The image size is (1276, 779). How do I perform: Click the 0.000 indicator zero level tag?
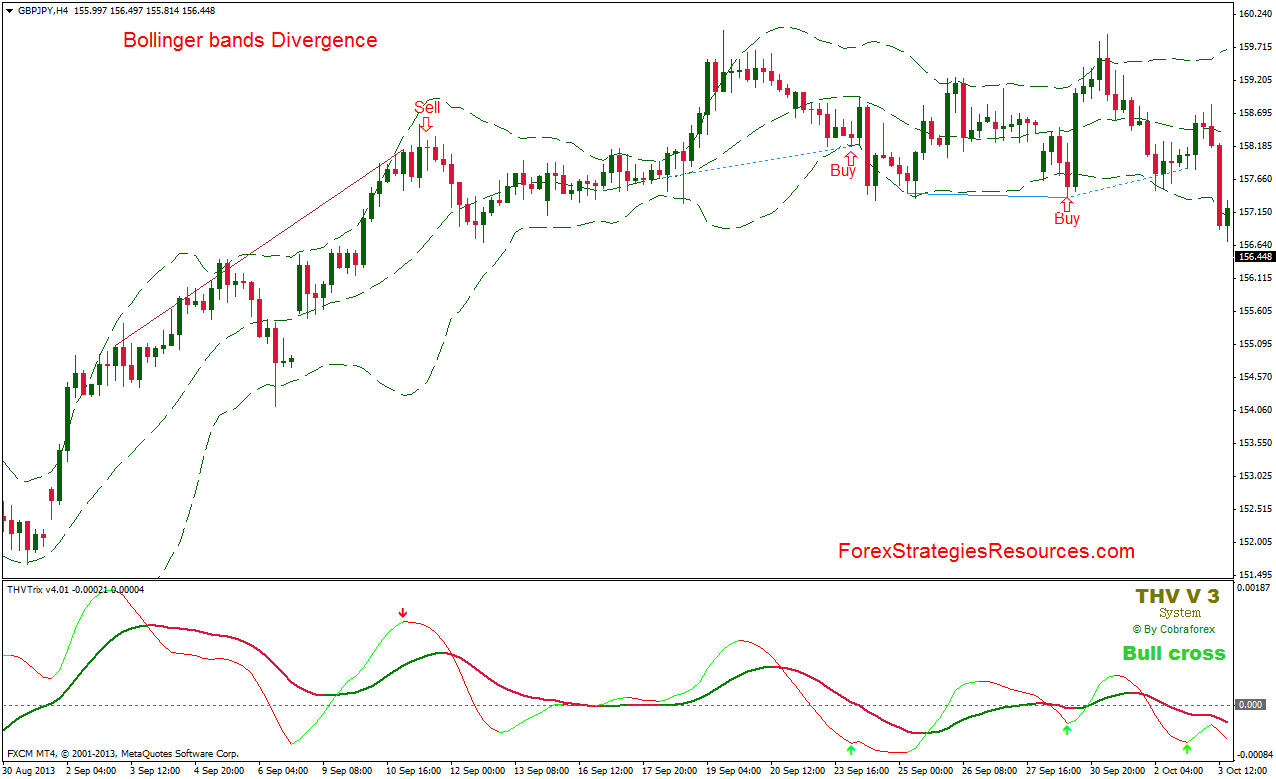1251,705
